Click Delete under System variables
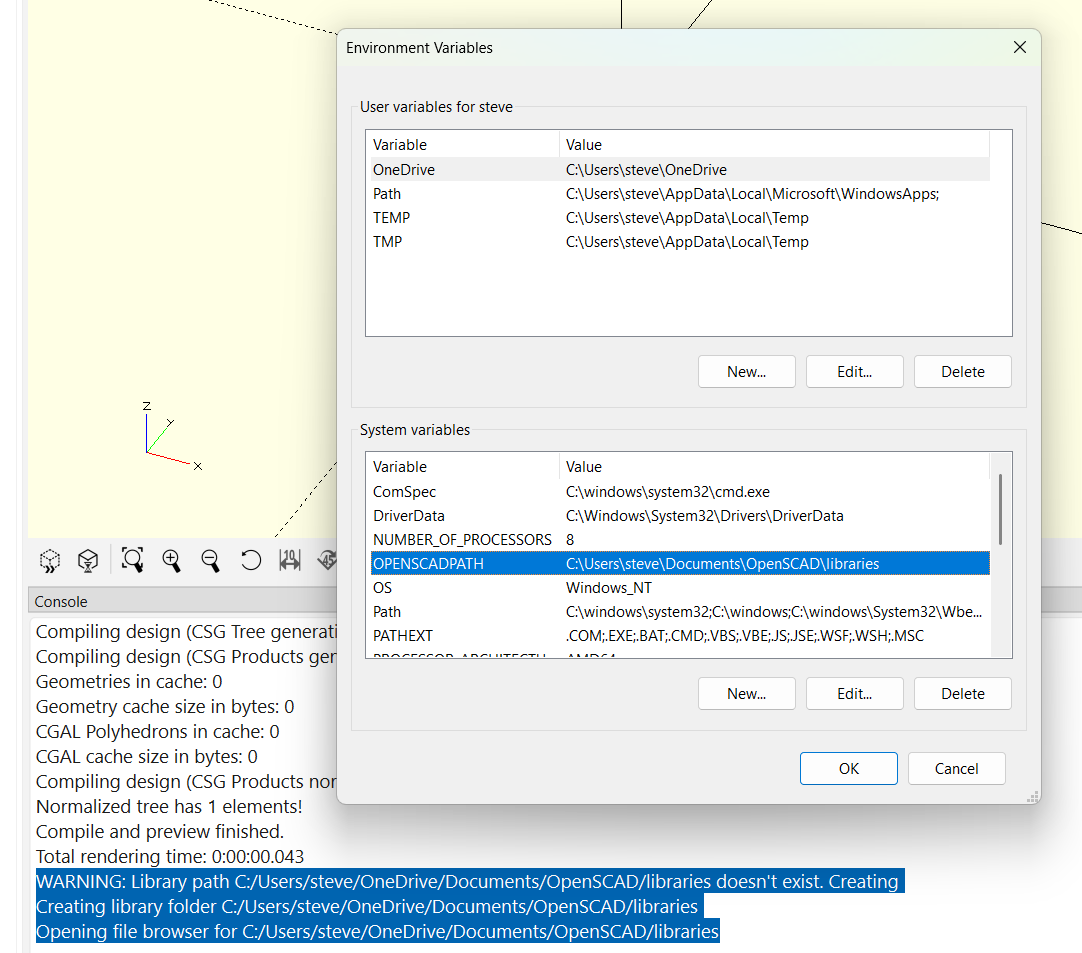Screen dimensions: 1082x953 pyautogui.click(x=963, y=694)
